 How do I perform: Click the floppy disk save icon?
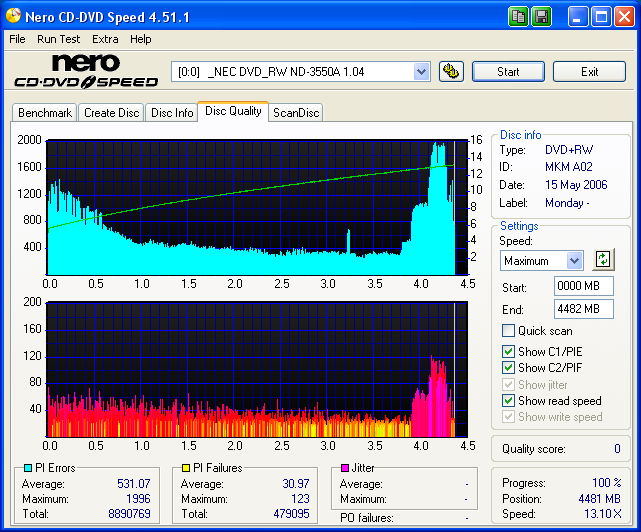[541, 17]
